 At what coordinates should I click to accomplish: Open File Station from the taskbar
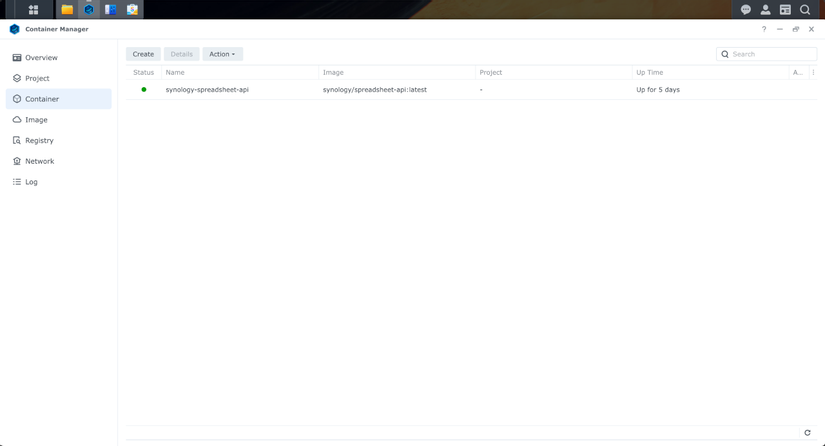tap(67, 9)
